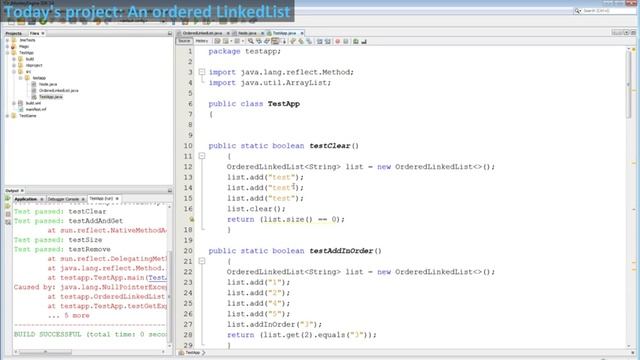This screenshot has width=640, height=360.
Task: Click the TestApp stack trace link in output
Action: click(x=158, y=278)
